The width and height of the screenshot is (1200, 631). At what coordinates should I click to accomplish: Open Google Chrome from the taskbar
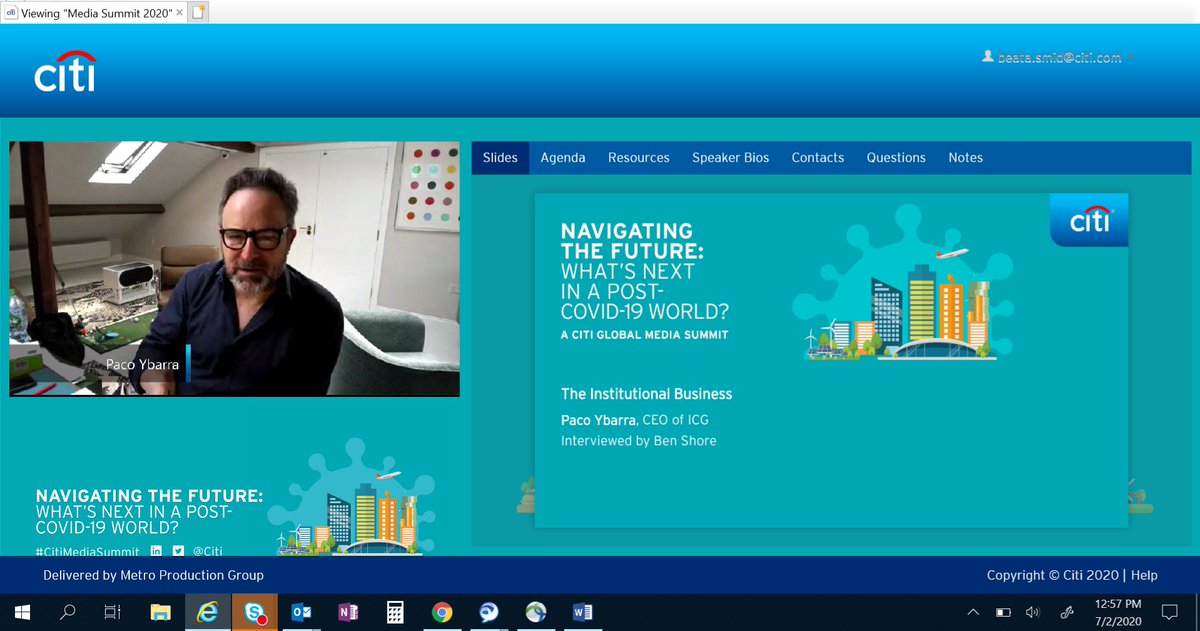point(442,612)
